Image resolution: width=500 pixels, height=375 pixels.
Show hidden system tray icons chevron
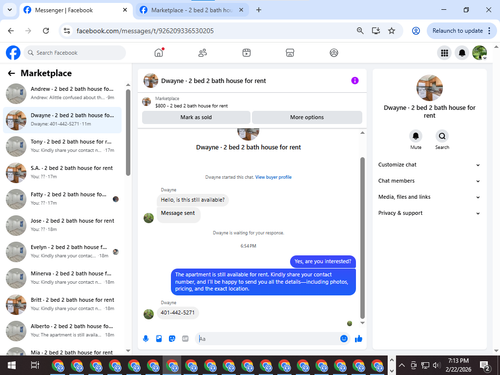[402, 365]
